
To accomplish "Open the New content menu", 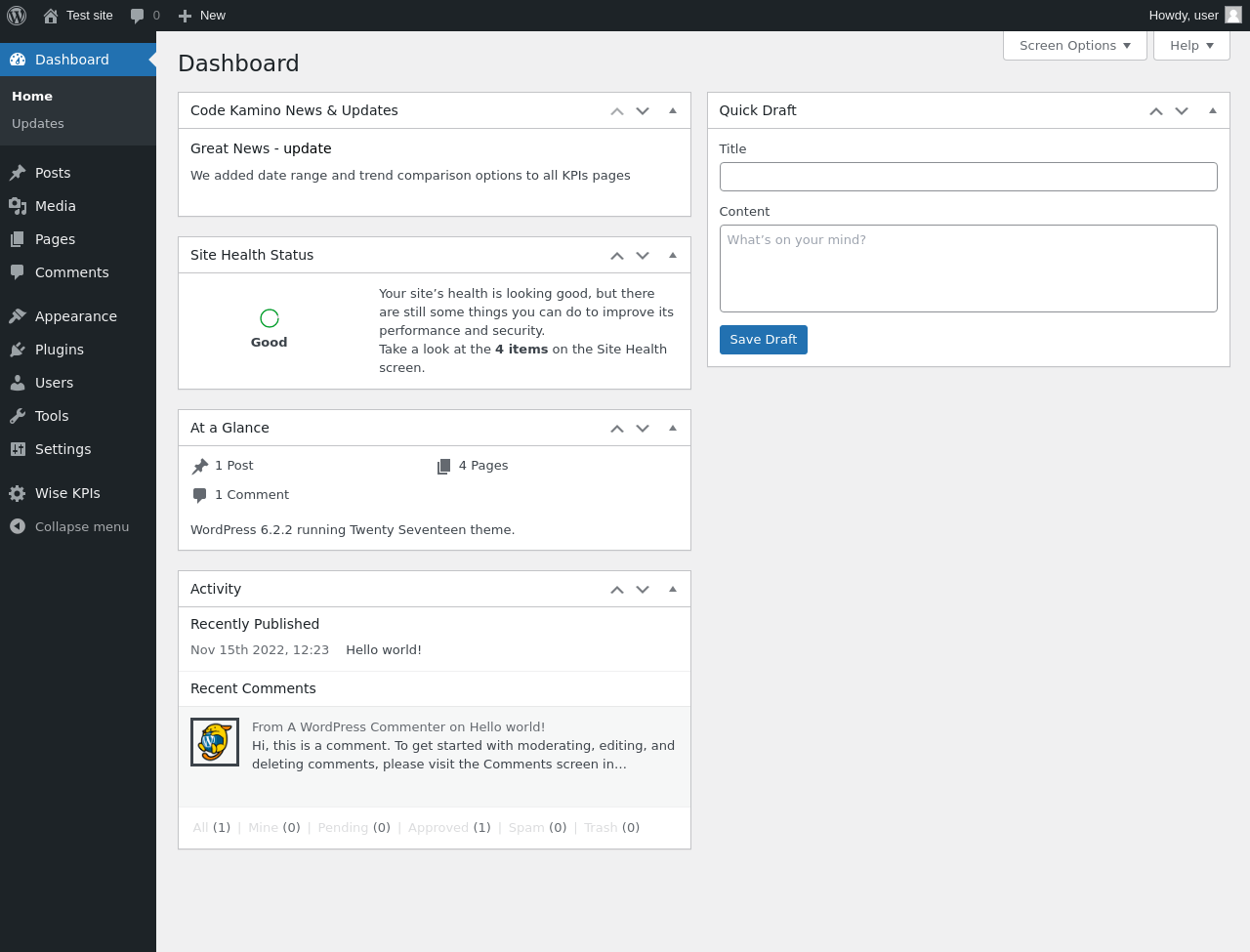I will [202, 16].
